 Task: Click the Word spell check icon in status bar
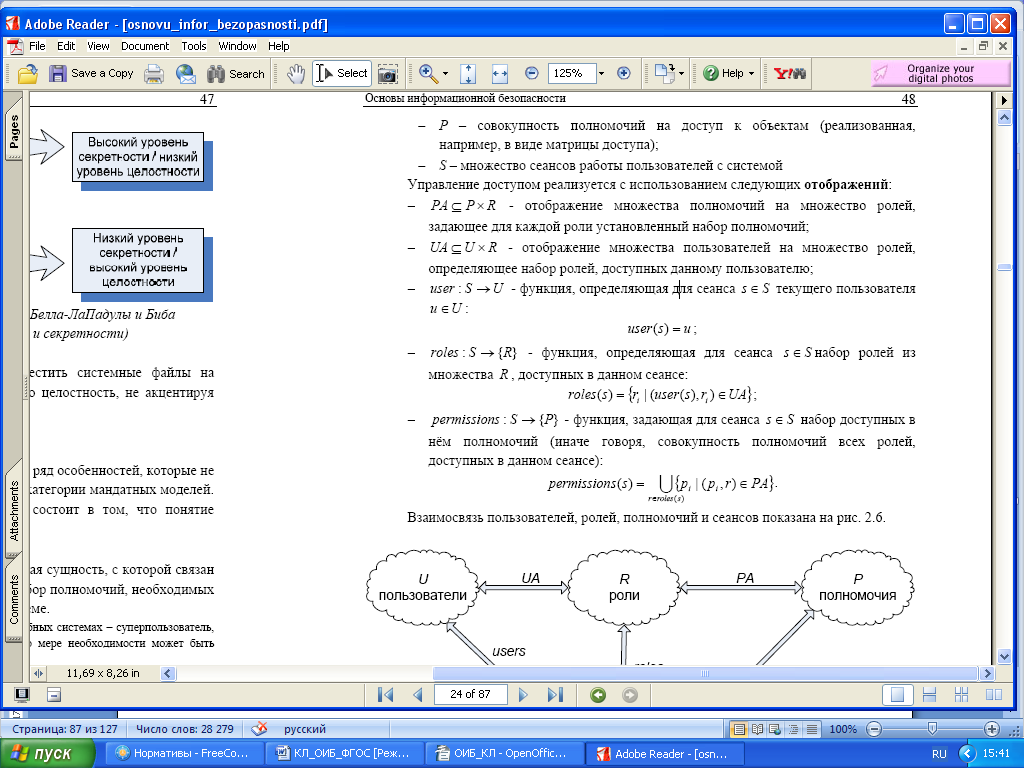point(259,729)
